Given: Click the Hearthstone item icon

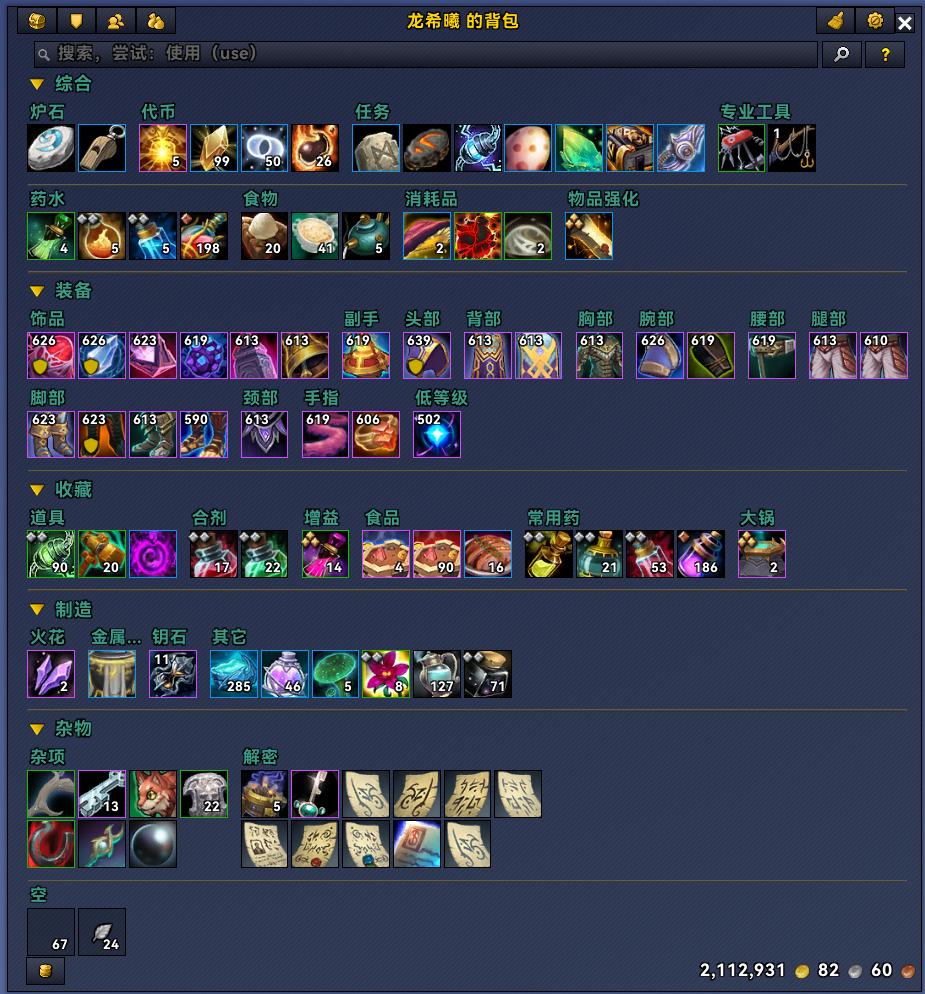Looking at the screenshot, I should [x=51, y=148].
